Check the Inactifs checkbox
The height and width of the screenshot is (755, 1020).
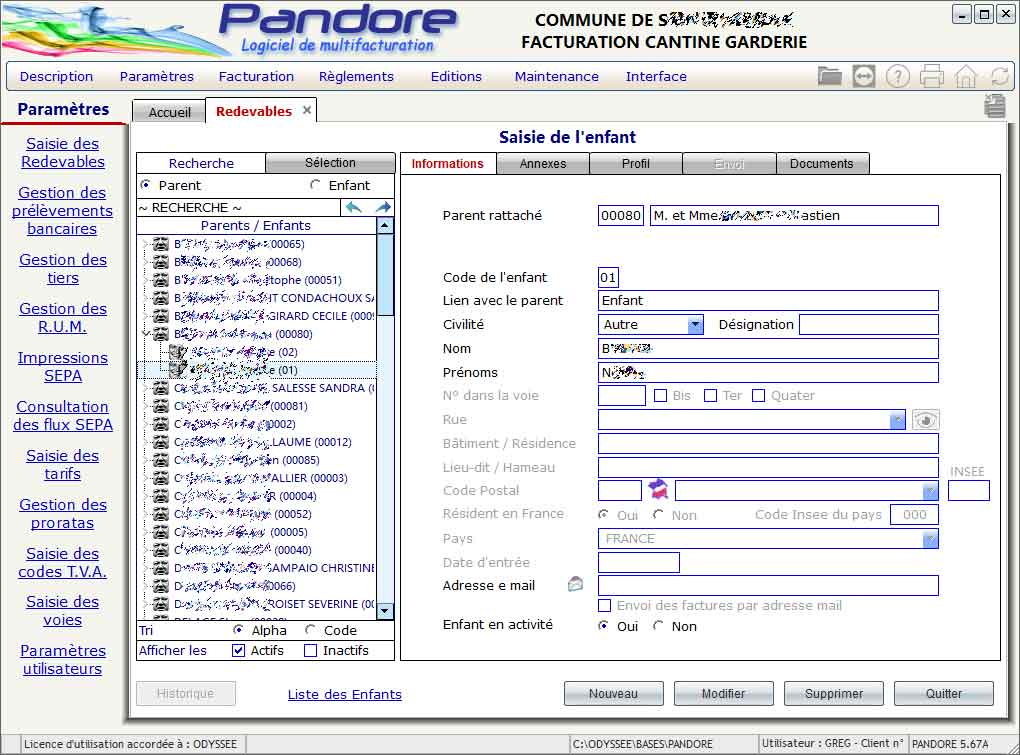pos(310,650)
